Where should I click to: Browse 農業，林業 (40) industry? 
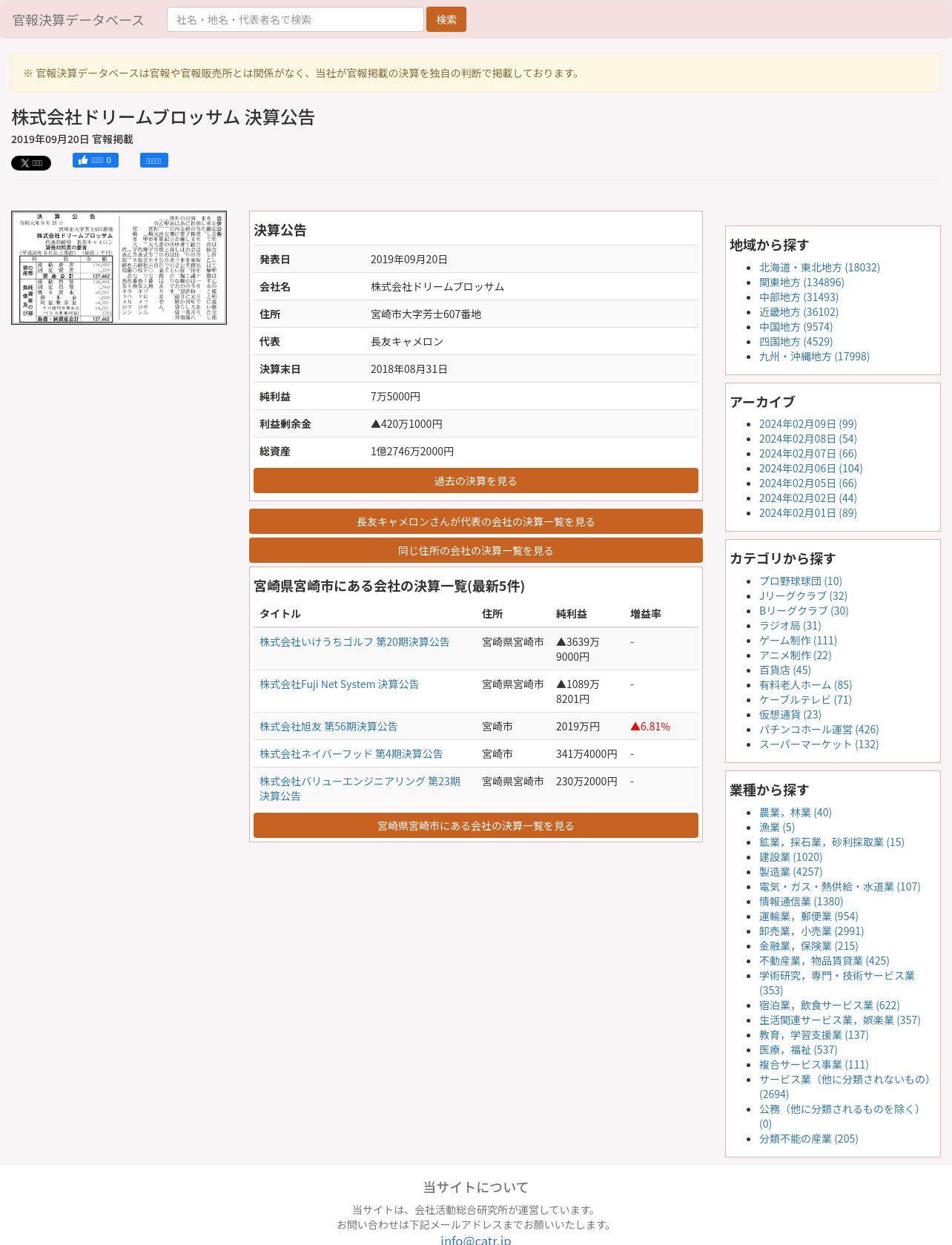pyautogui.click(x=796, y=813)
